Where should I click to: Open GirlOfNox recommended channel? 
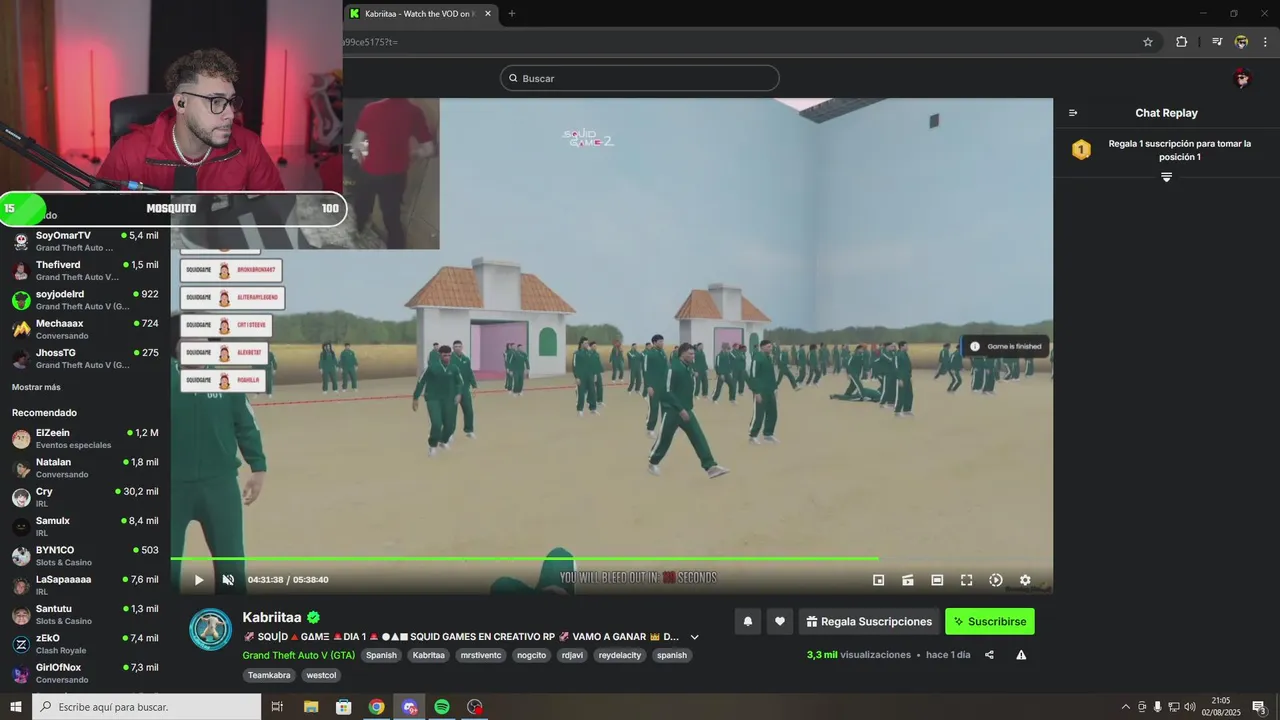[85, 673]
